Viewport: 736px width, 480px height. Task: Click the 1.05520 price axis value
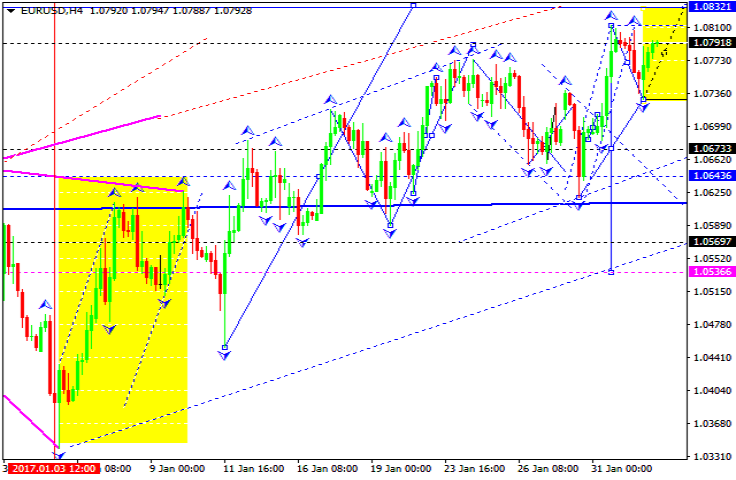(713, 259)
